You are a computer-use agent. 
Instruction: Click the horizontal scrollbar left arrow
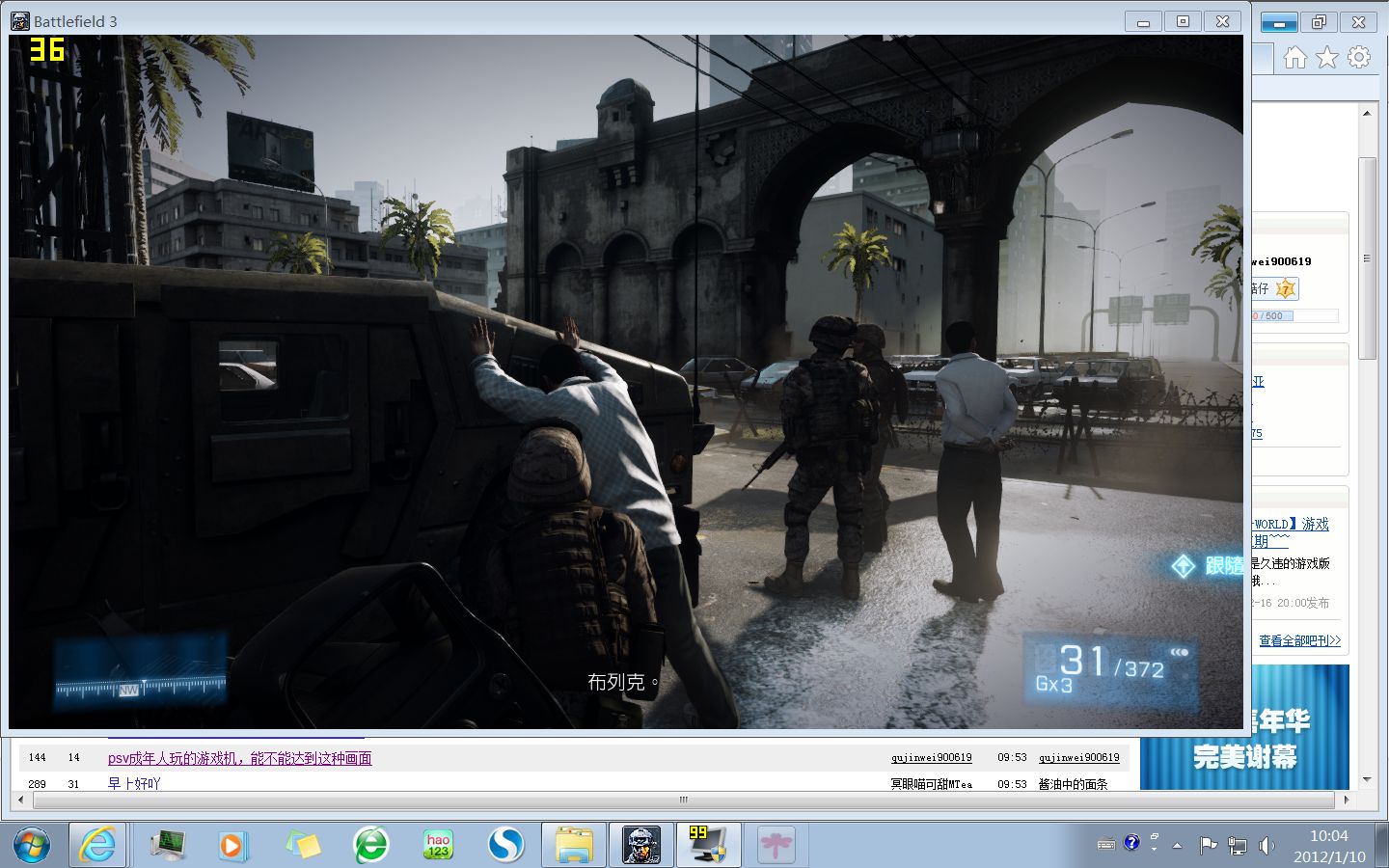20,800
